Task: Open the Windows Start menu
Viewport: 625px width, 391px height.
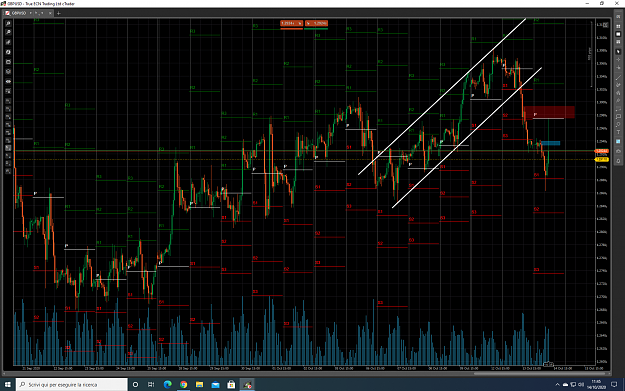Action: (8, 385)
